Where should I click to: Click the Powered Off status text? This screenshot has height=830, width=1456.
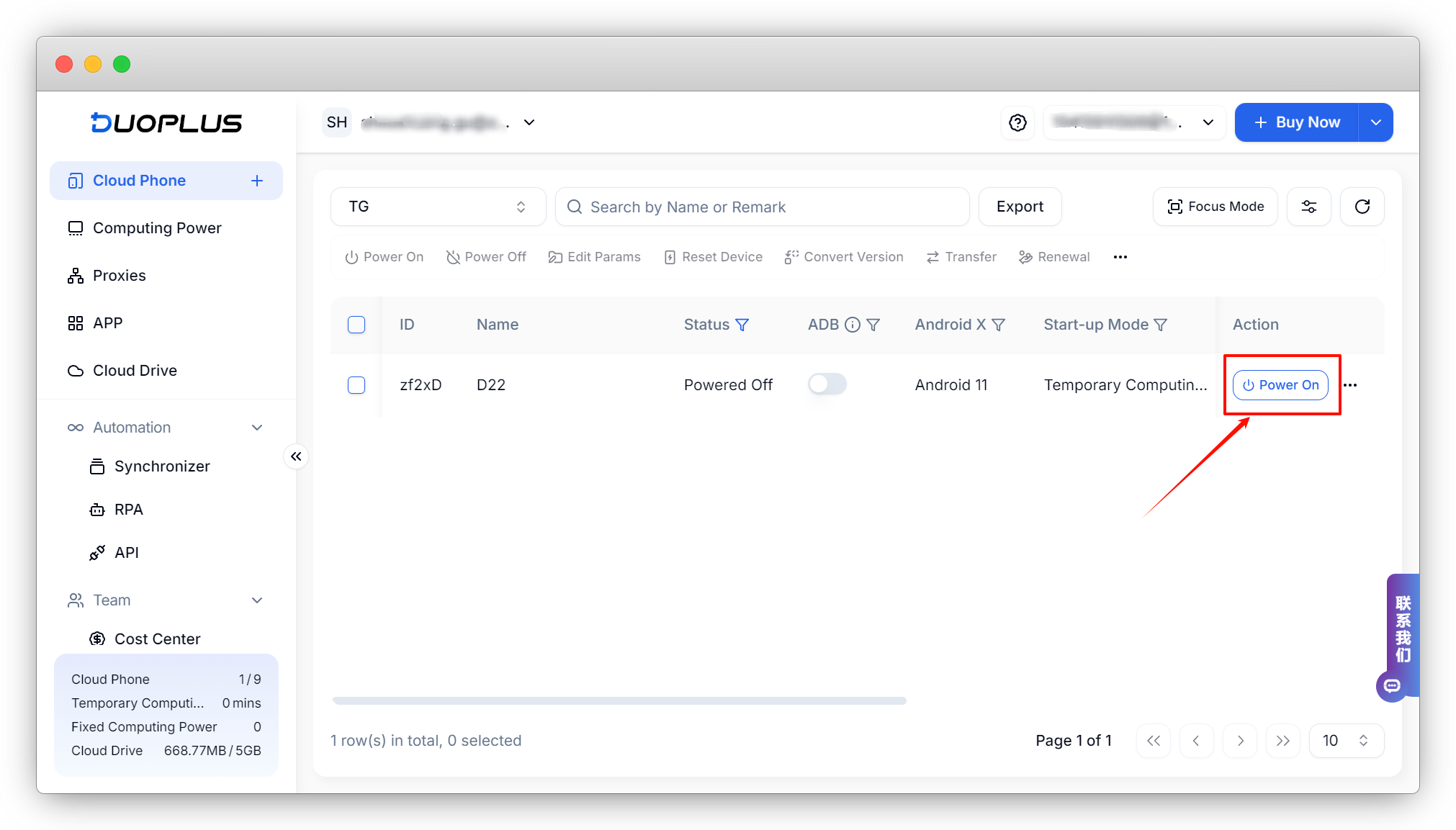(728, 385)
